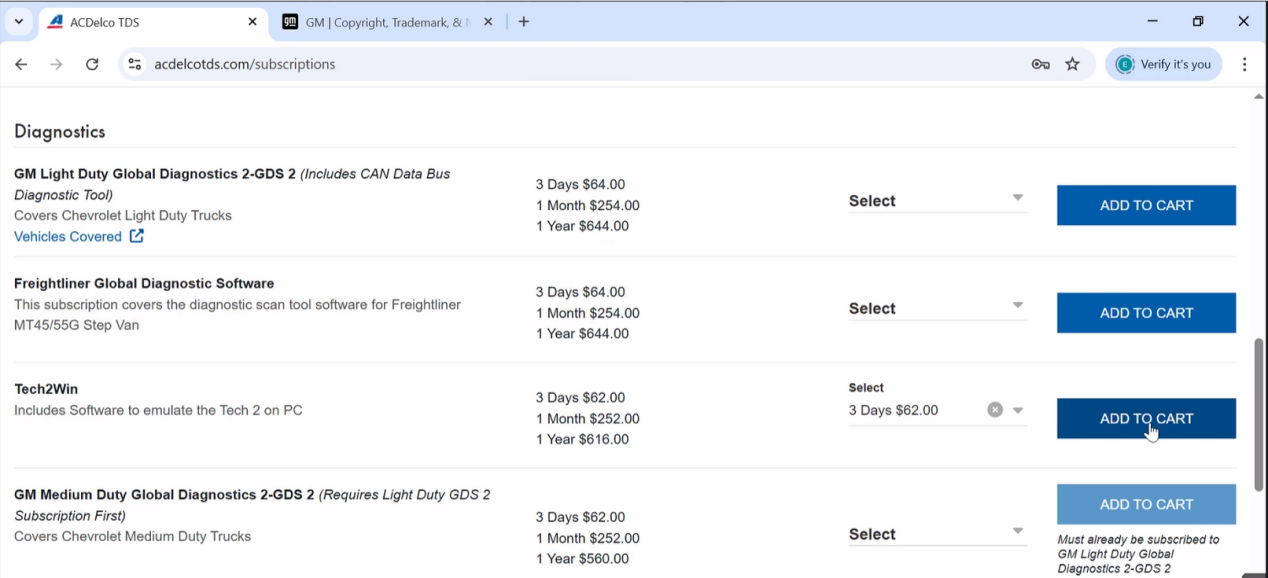The height and width of the screenshot is (578, 1268).
Task: Switch to GM Copyright, Trademark tab
Action: coord(385,21)
